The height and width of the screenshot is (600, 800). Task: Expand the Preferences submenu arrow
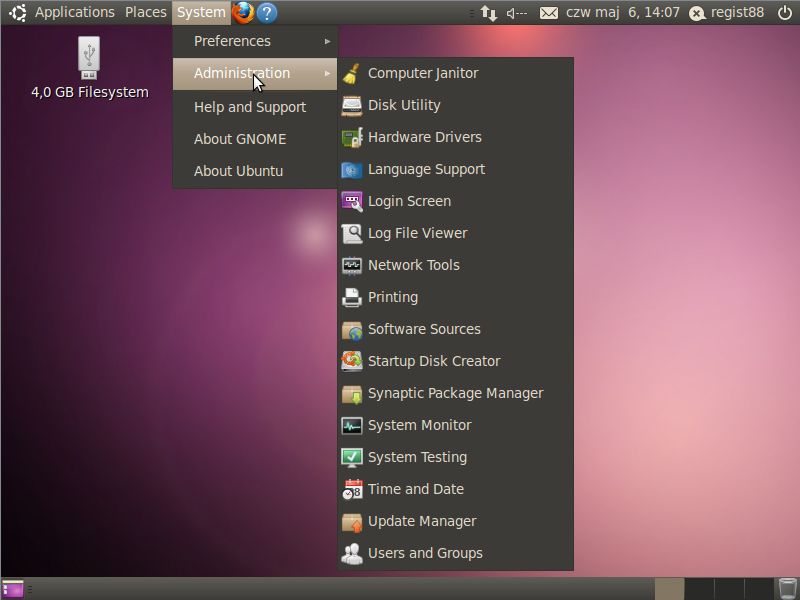328,41
